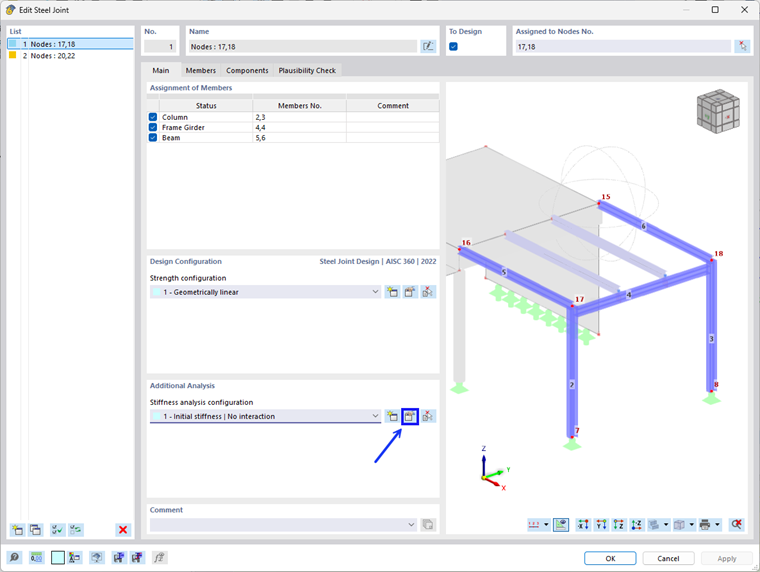Open the layer display mode dropdown arrow

coord(666,524)
